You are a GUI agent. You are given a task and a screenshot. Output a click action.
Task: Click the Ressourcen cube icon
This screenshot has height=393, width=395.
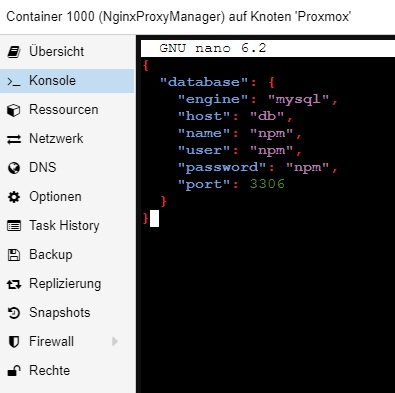coord(14,110)
